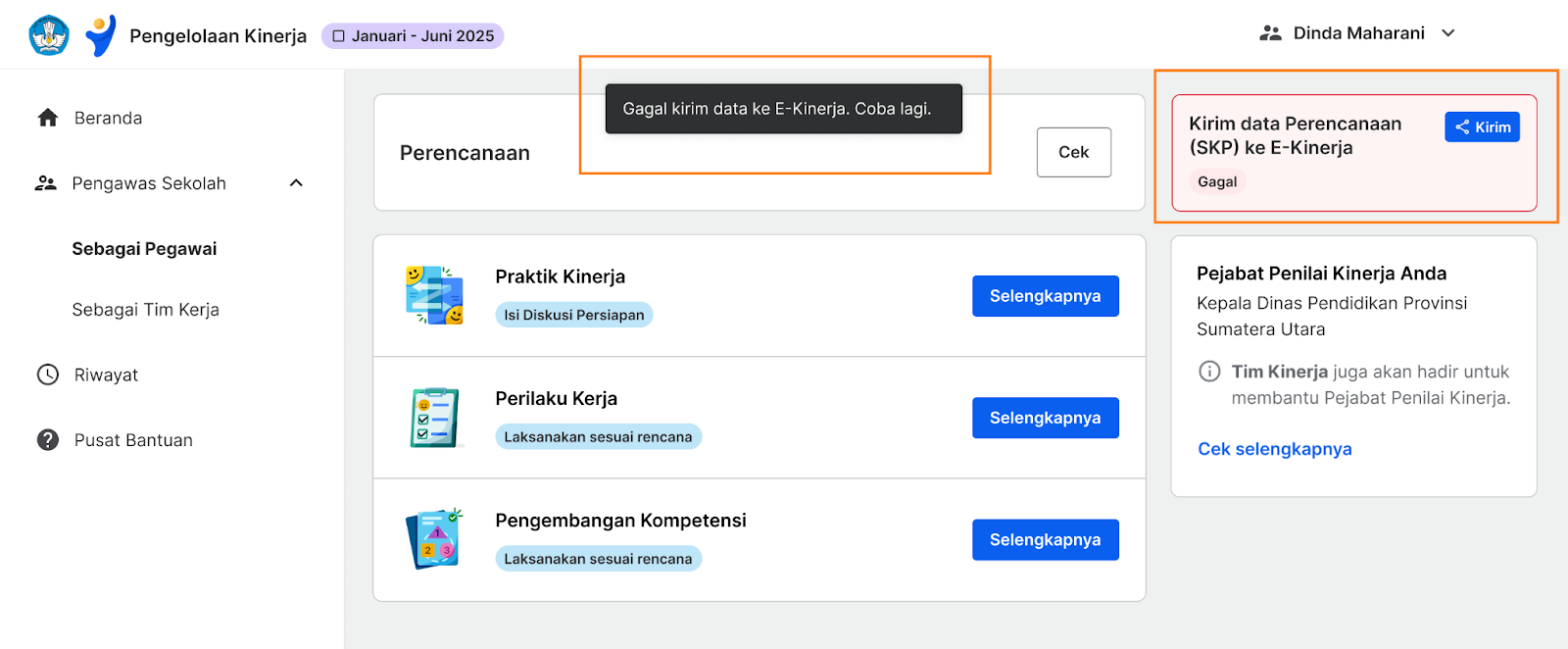Click the Kirim button to resend data
This screenshot has height=649, width=1568.
(1482, 127)
